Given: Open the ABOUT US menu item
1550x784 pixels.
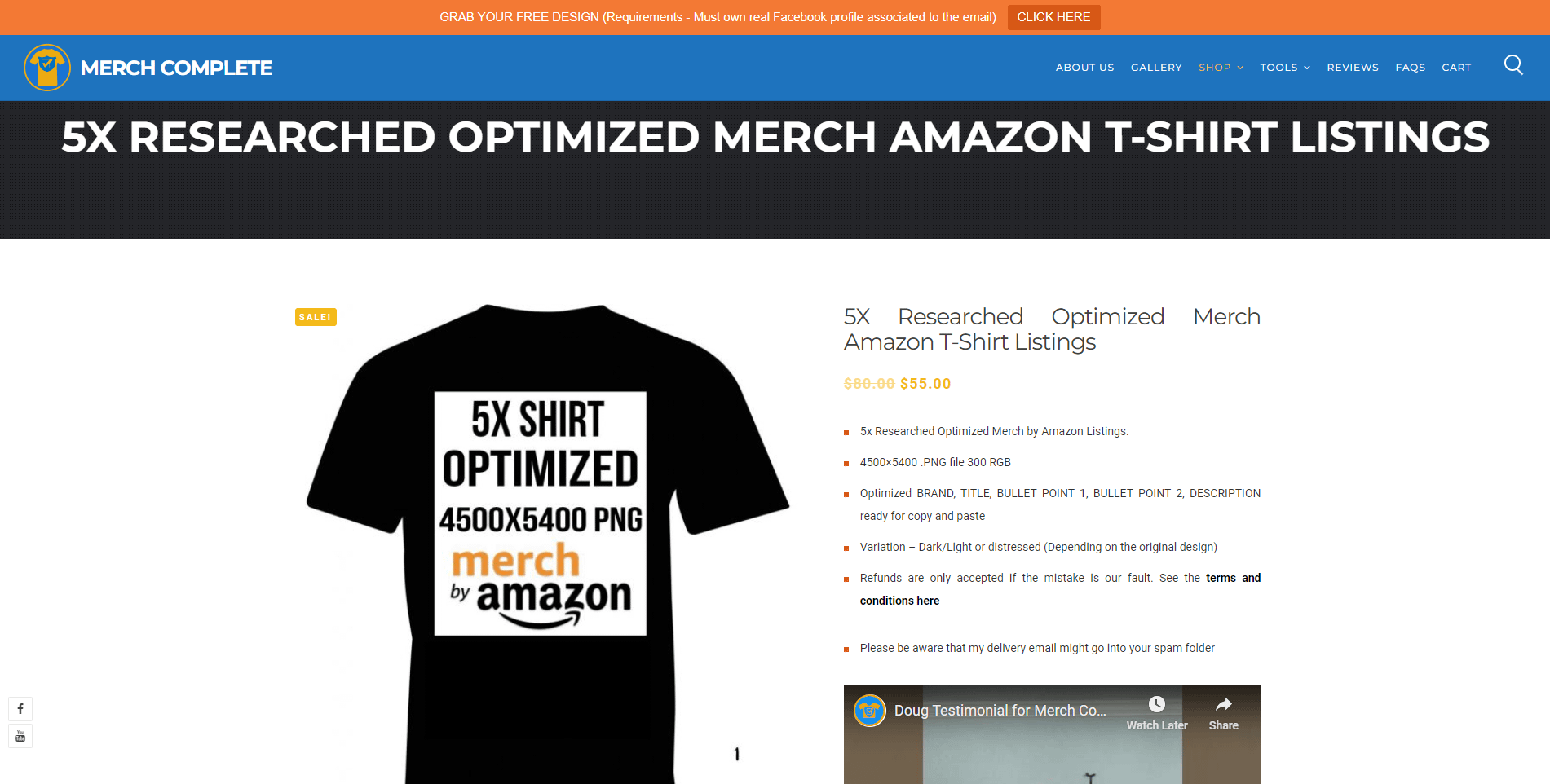Looking at the screenshot, I should point(1084,68).
